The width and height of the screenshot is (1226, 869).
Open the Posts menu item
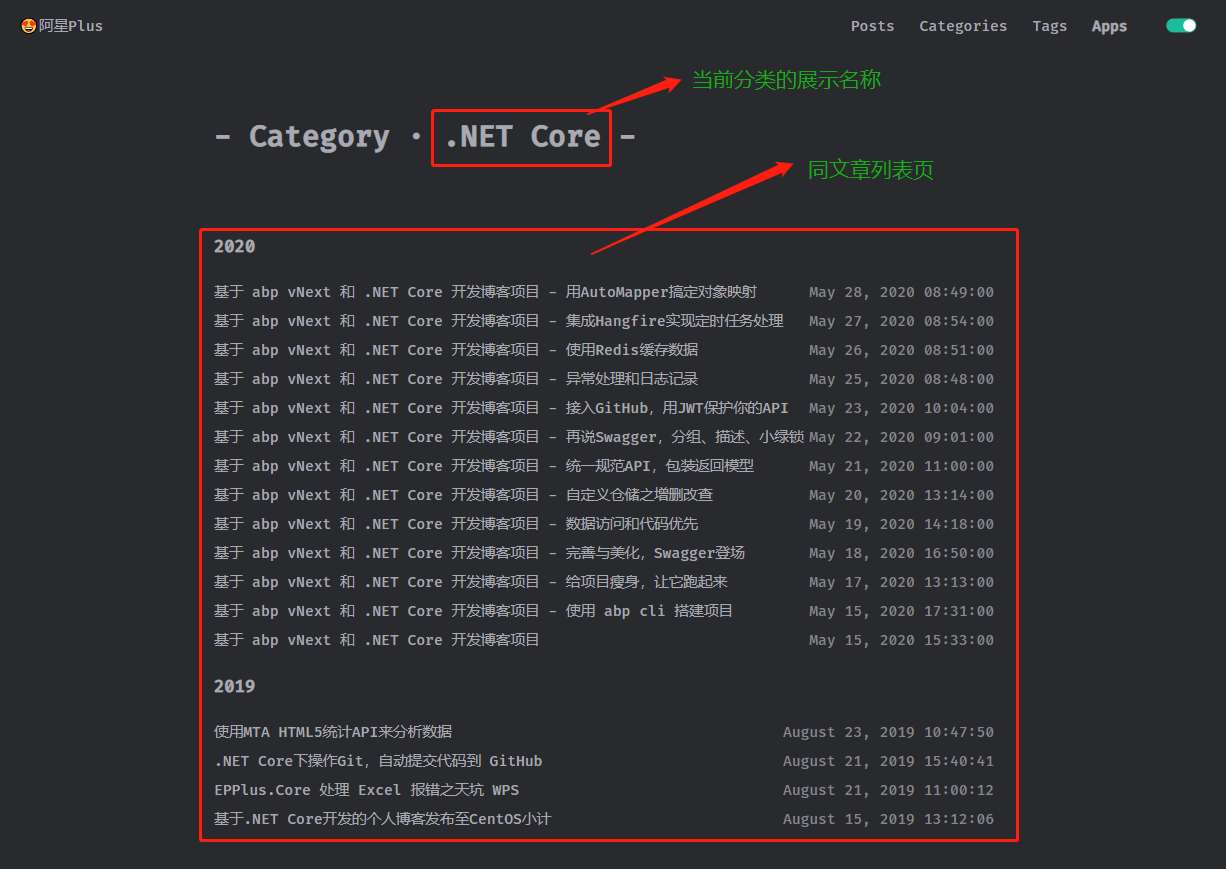pos(872,26)
